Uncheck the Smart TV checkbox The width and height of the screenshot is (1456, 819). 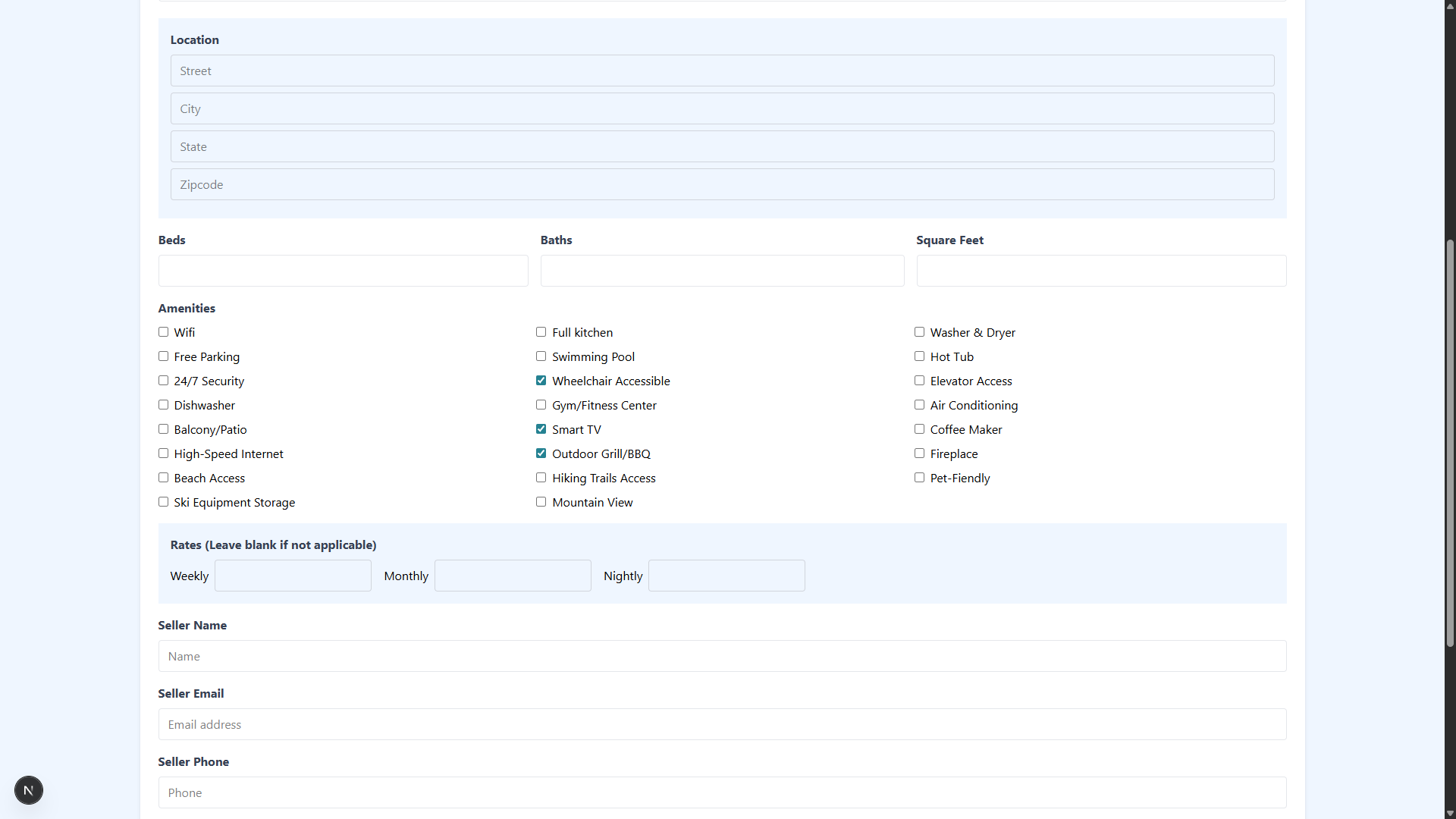point(541,429)
